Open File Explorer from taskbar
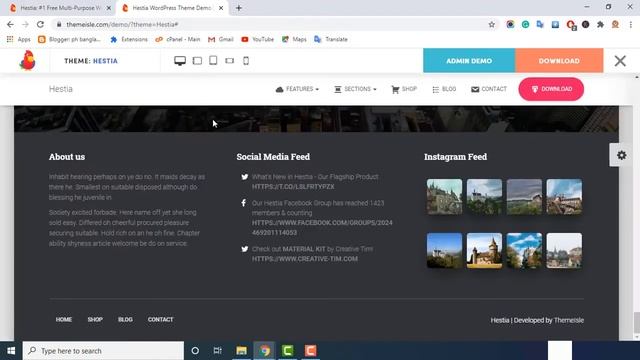 click(x=241, y=351)
